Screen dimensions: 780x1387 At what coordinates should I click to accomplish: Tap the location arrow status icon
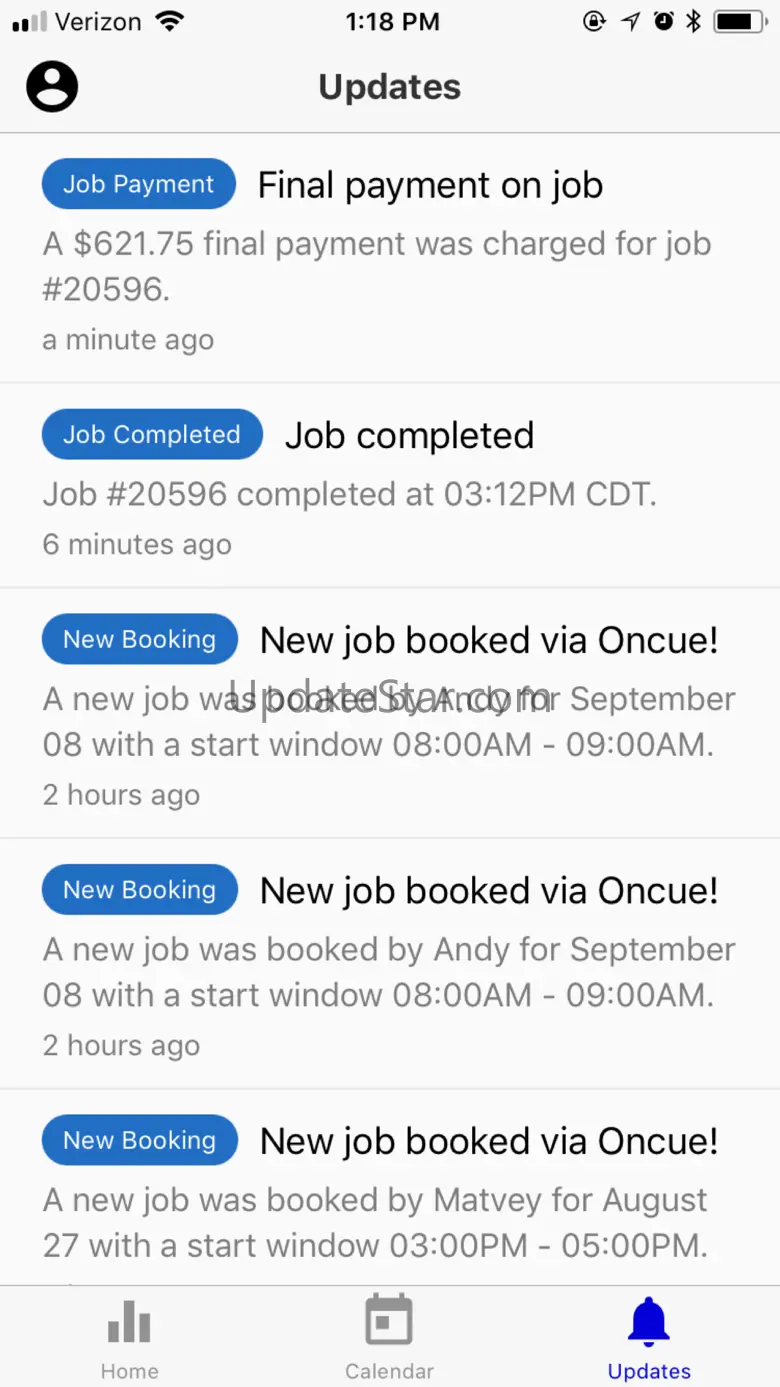[x=630, y=21]
